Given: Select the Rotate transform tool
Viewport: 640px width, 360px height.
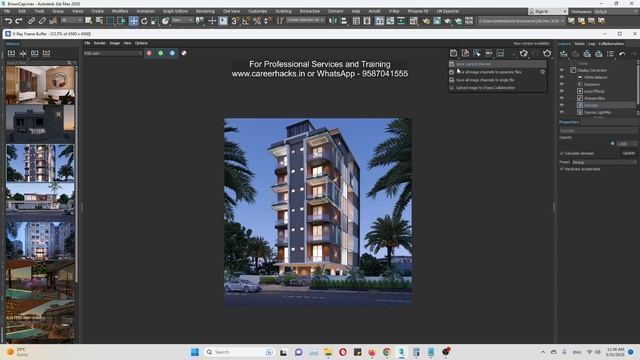Looking at the screenshot, I should point(144,21).
